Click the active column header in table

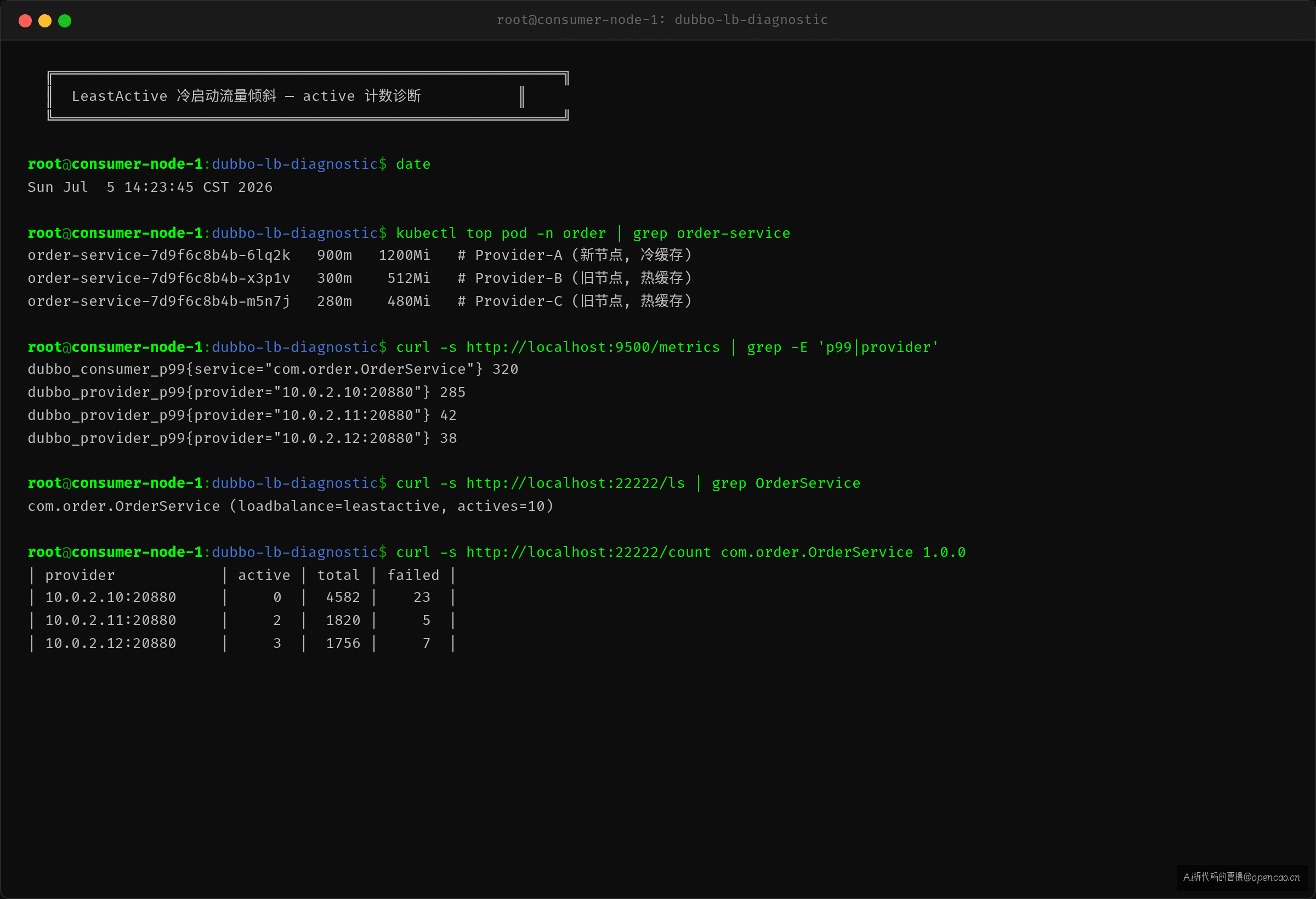(264, 575)
